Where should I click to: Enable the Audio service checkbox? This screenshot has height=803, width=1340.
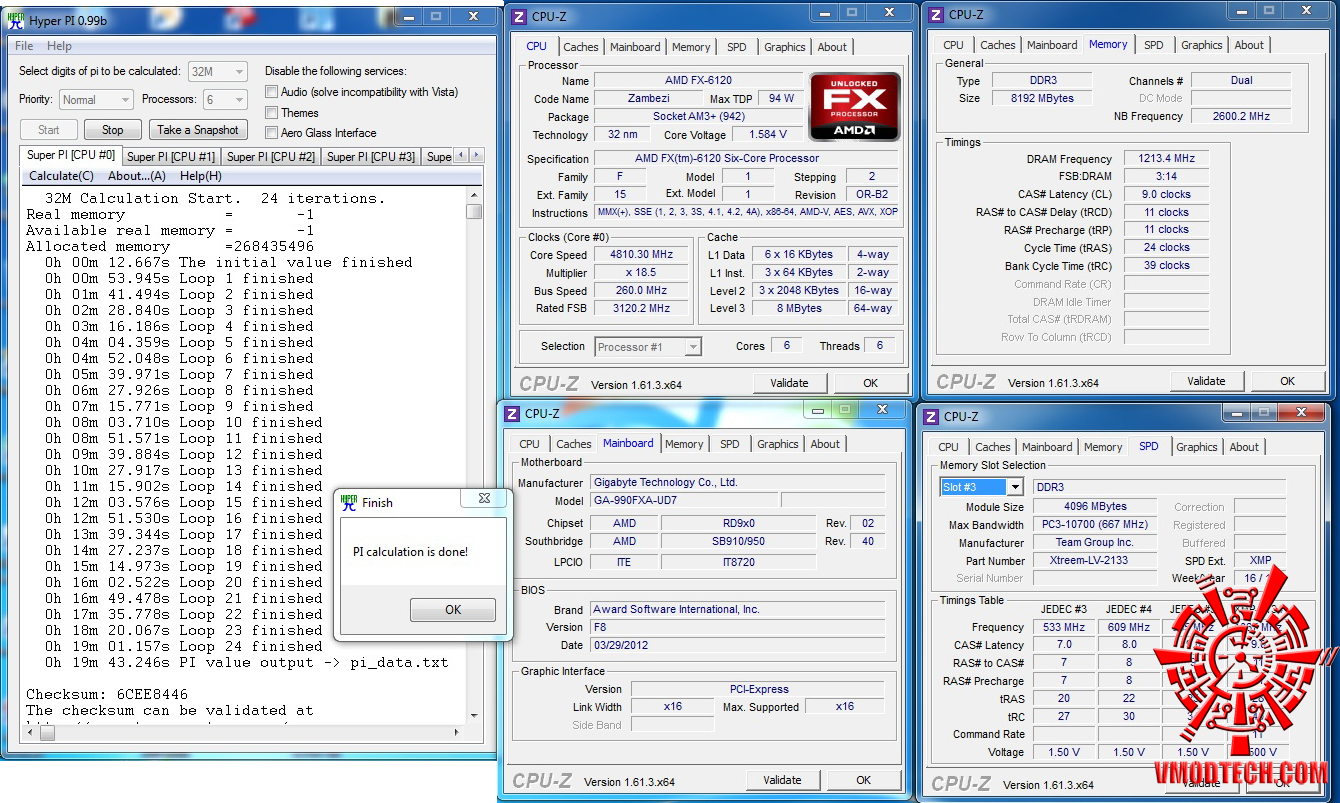tap(272, 92)
